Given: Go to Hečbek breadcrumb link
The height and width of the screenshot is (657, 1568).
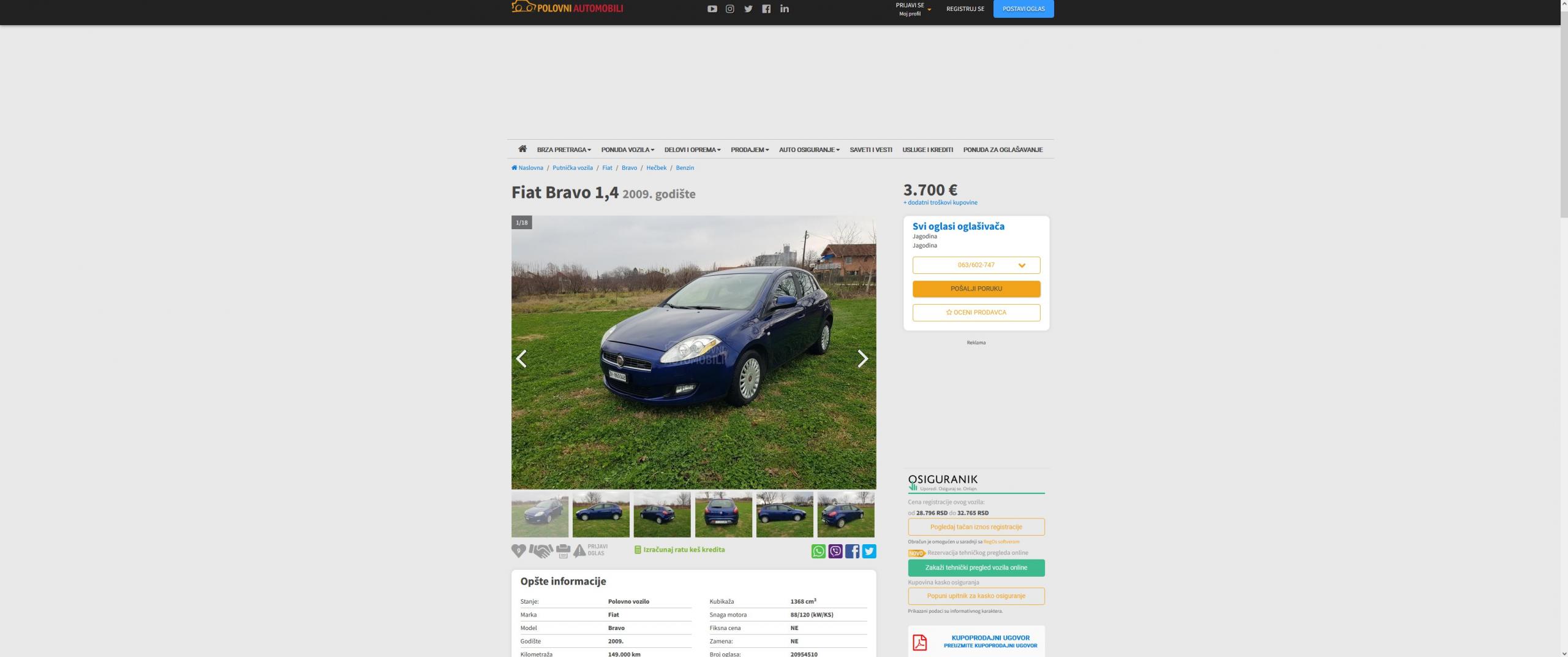Looking at the screenshot, I should 657,168.
